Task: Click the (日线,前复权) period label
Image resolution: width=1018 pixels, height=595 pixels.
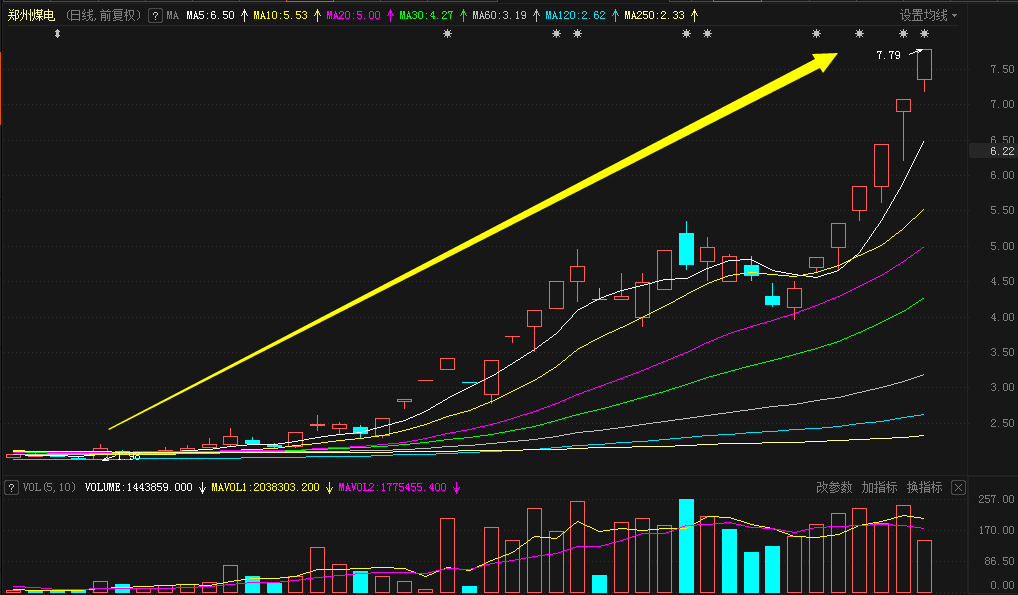Action: 104,15
